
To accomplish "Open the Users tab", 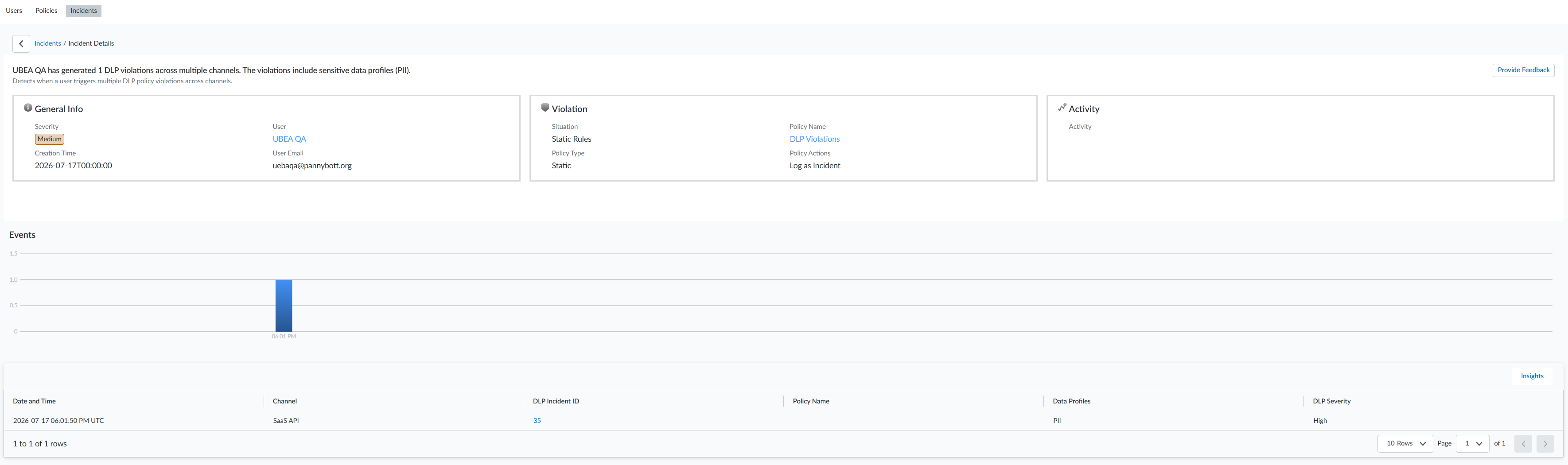I will [14, 11].
